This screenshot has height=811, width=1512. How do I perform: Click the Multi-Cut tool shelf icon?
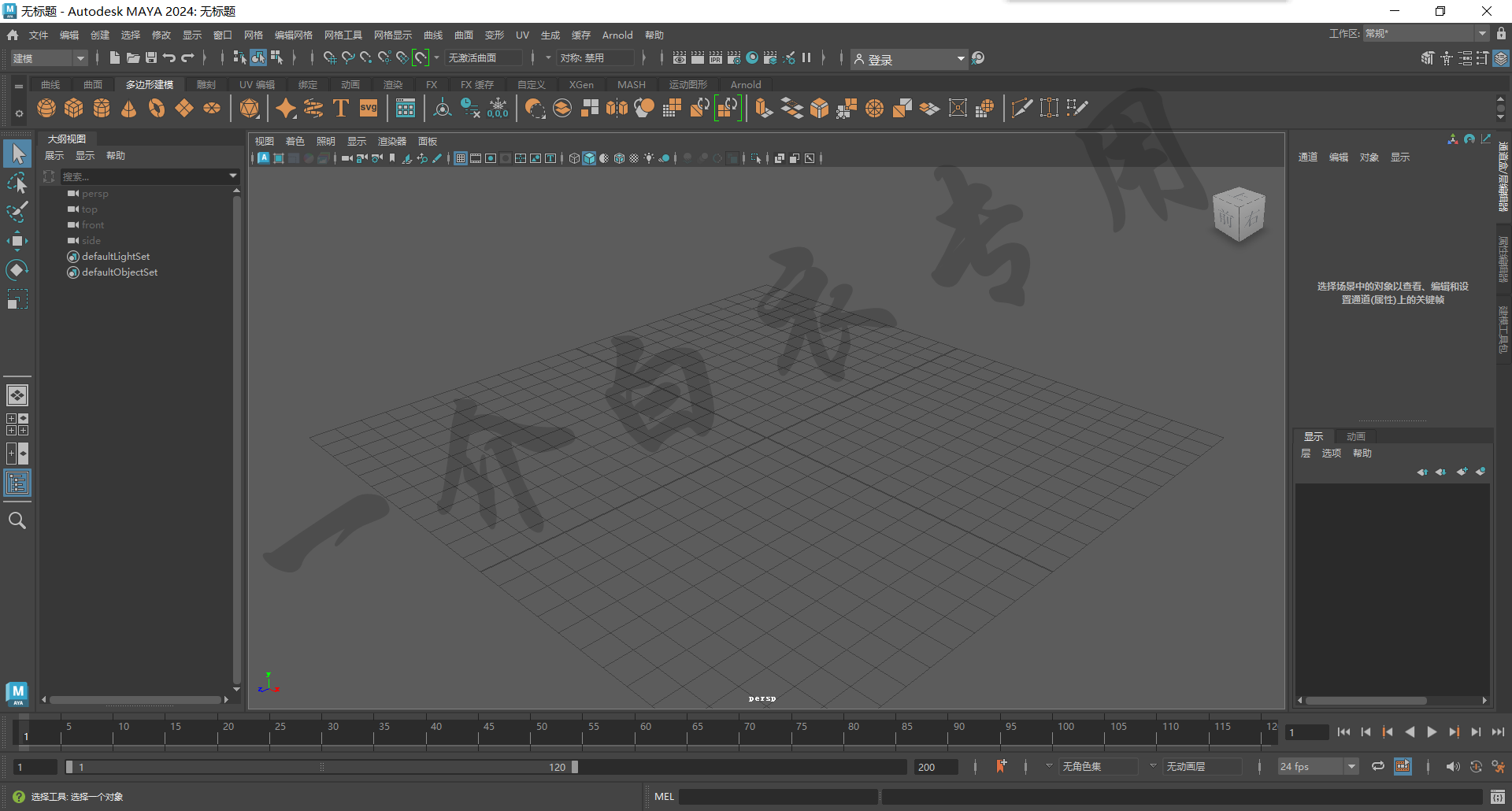[1021, 108]
